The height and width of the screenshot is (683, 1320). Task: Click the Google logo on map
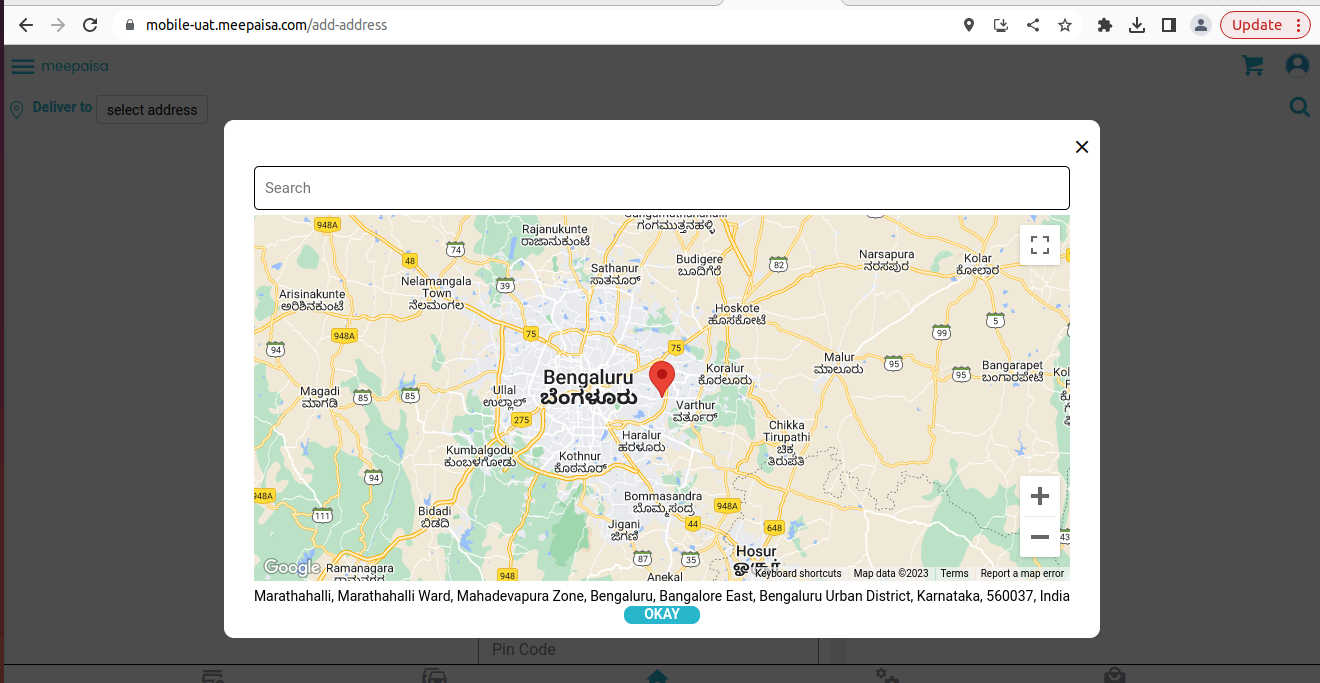[x=291, y=568]
